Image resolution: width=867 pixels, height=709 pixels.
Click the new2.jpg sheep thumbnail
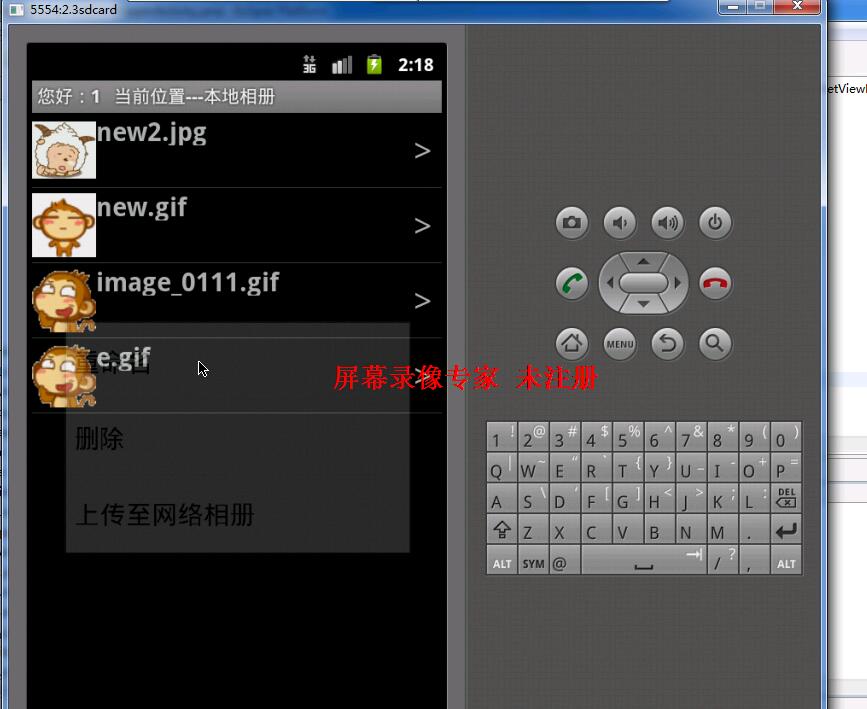click(x=64, y=150)
